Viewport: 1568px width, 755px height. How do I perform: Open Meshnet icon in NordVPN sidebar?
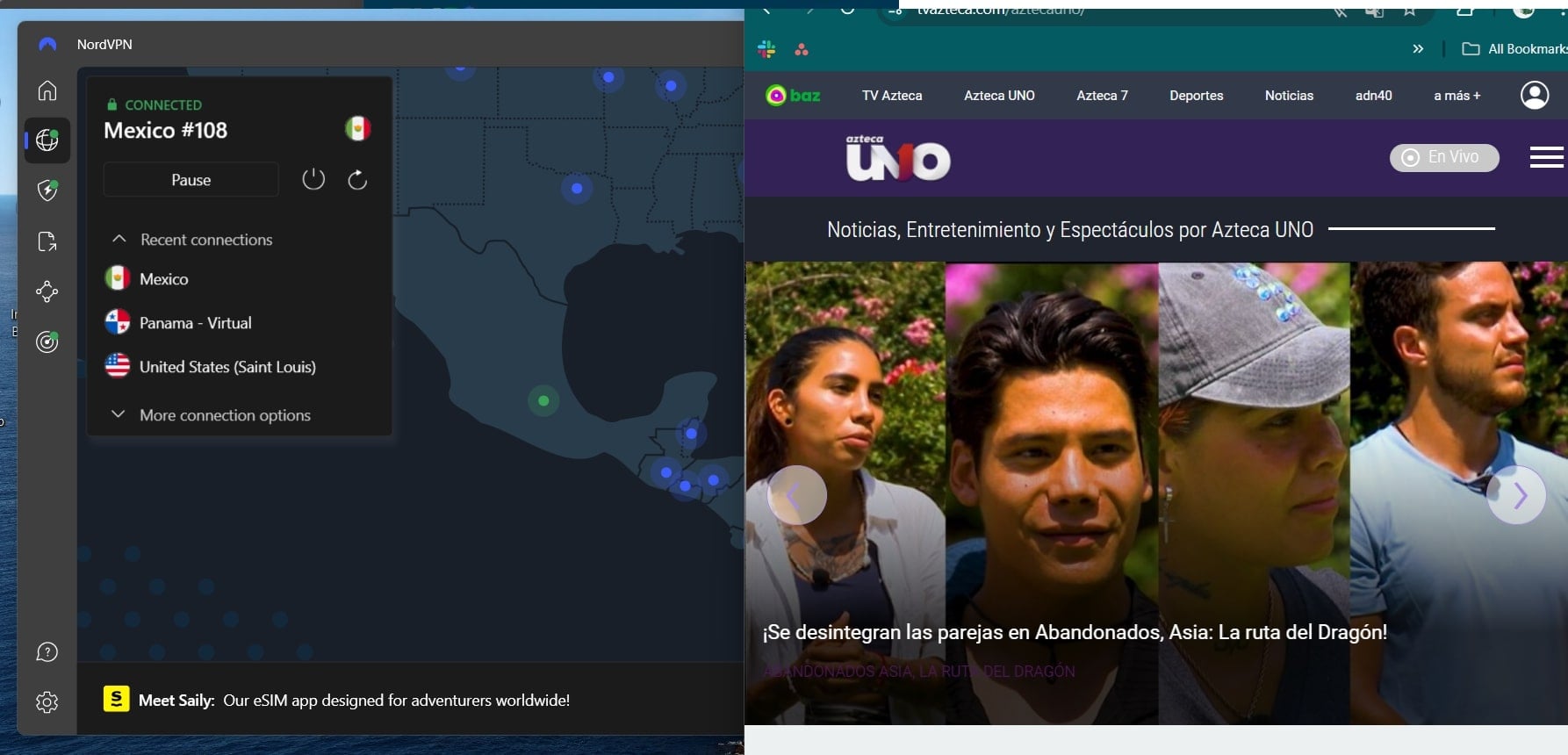tap(47, 291)
